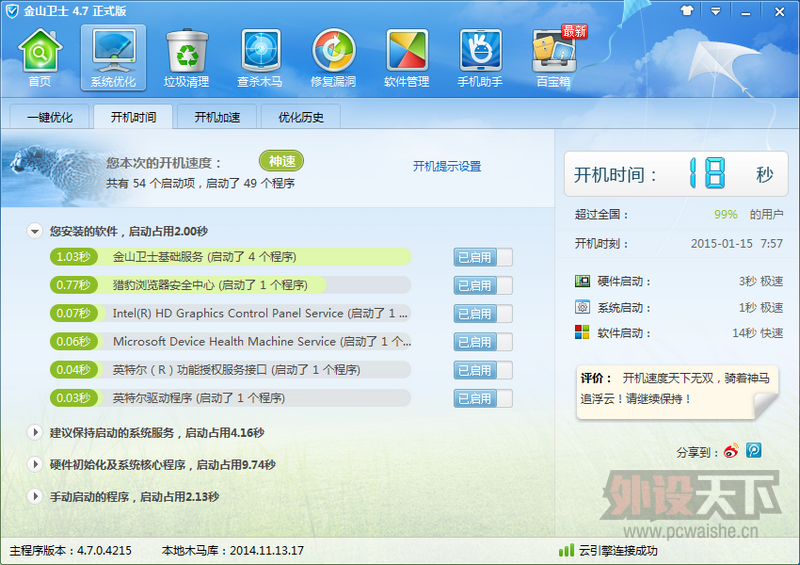Toggle Microsoft Device Health Machine Service switch
This screenshot has width=800, height=565.
coord(483,342)
